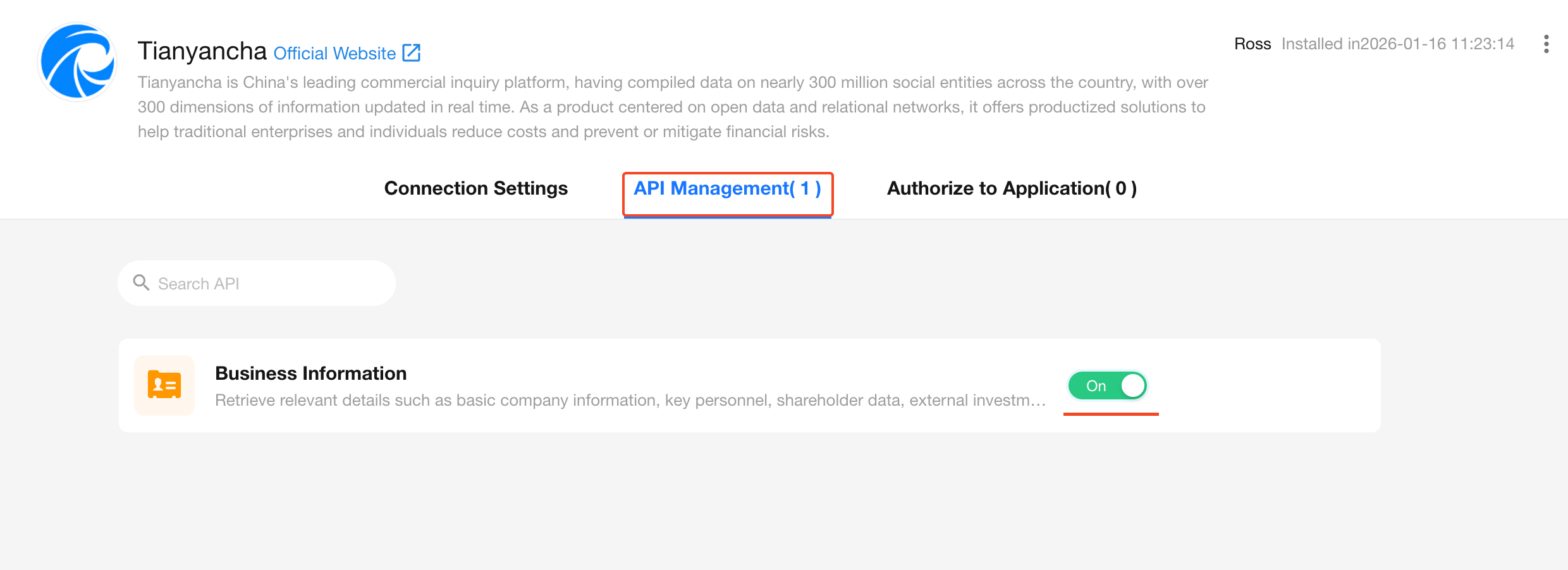The height and width of the screenshot is (570, 1568).
Task: Click the magnifier icon in the search box
Action: pyautogui.click(x=141, y=282)
